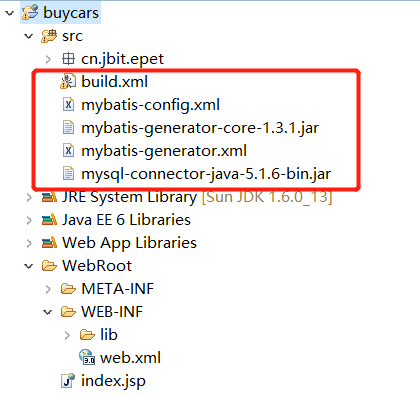Select build.xml file name
Screen dimensions: 420x396
(114, 82)
